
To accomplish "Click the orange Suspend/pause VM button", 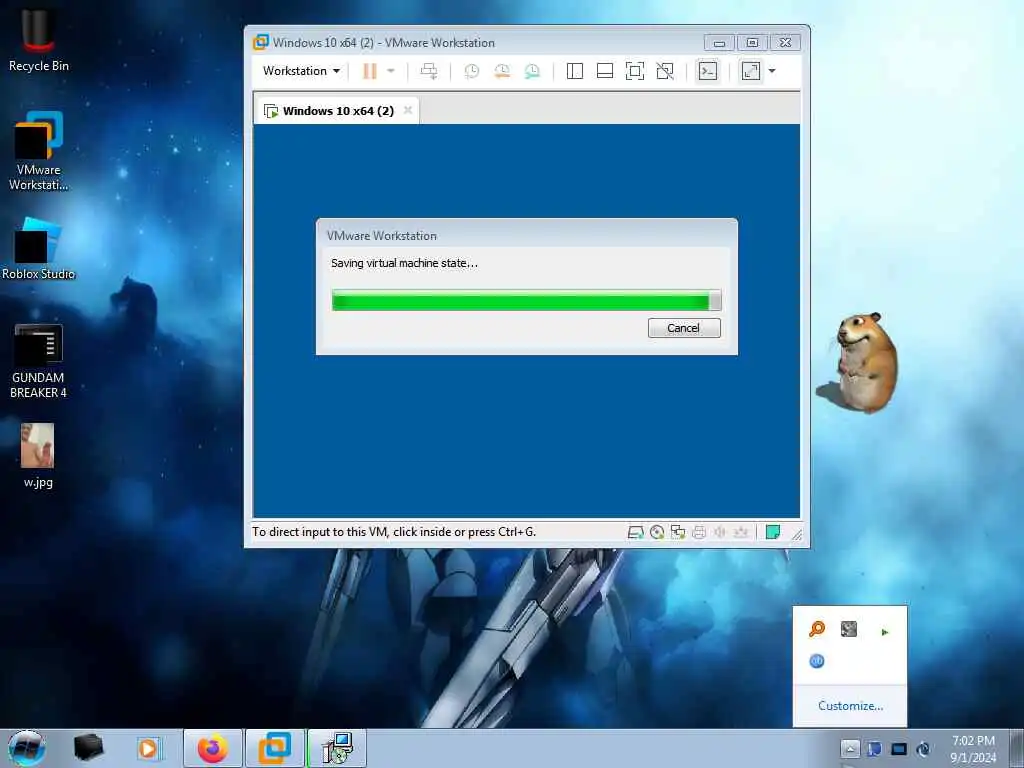I will (370, 71).
